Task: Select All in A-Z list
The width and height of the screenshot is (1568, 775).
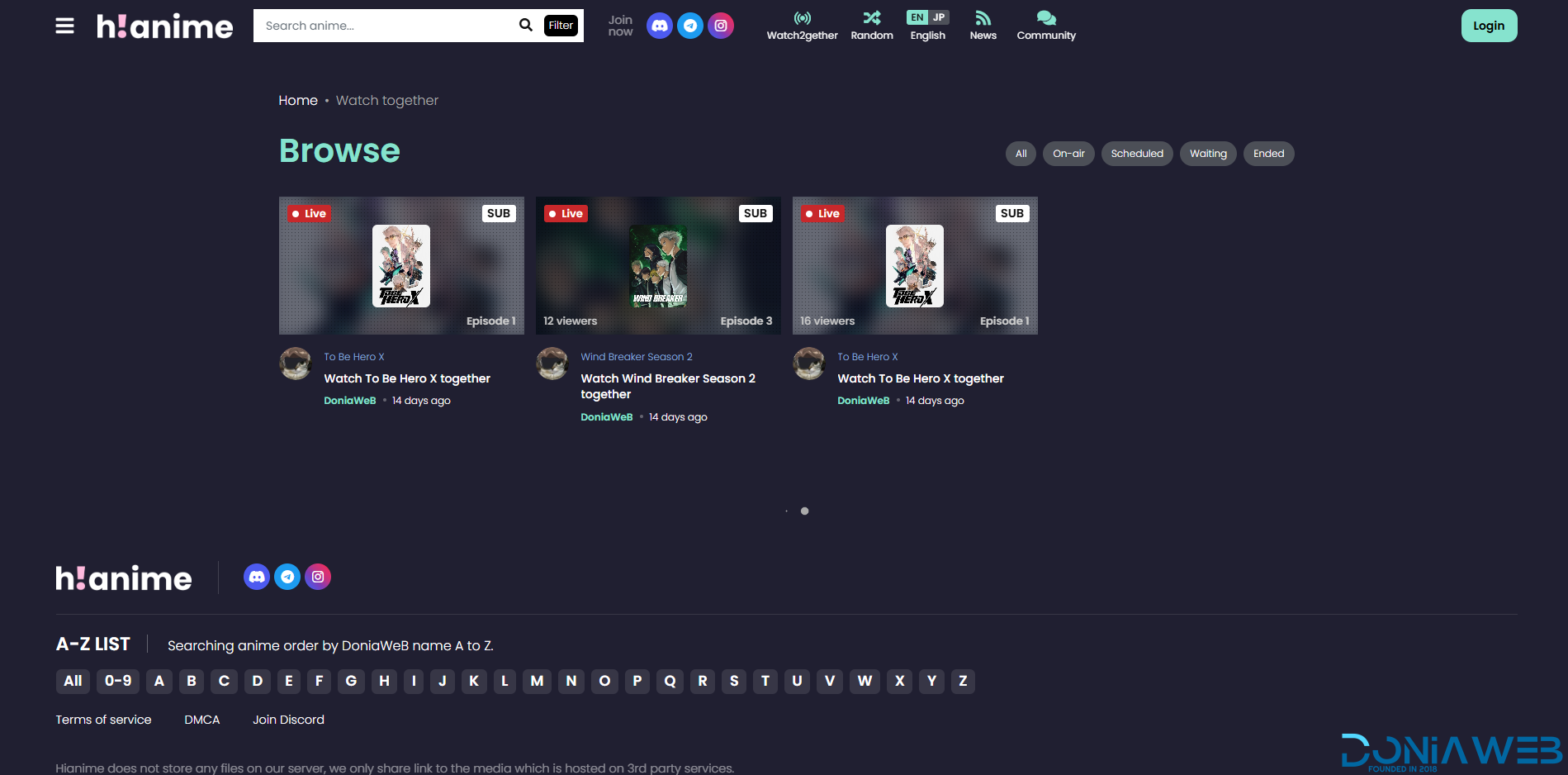Action: [73, 681]
